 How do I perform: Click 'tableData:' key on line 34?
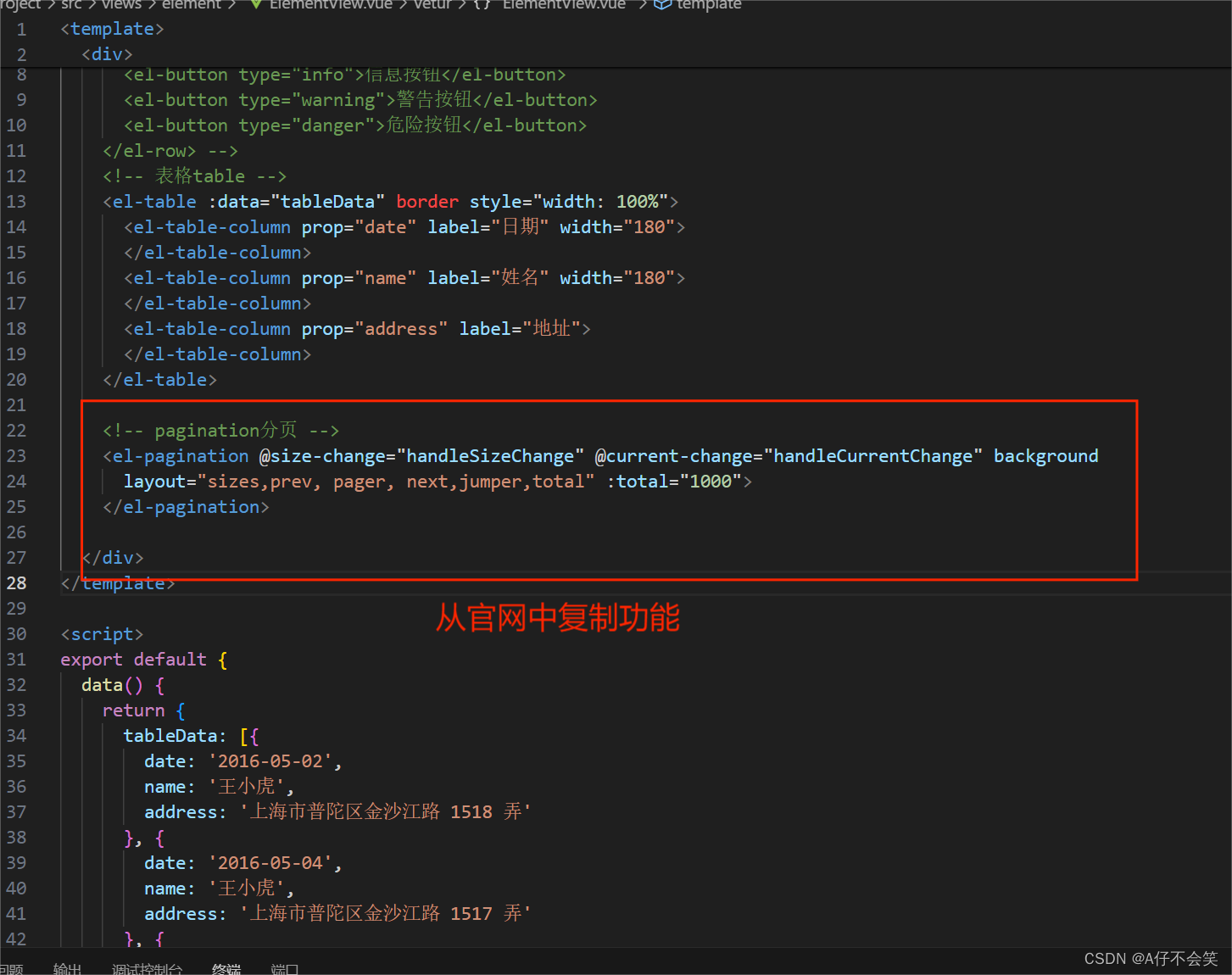tap(176, 736)
